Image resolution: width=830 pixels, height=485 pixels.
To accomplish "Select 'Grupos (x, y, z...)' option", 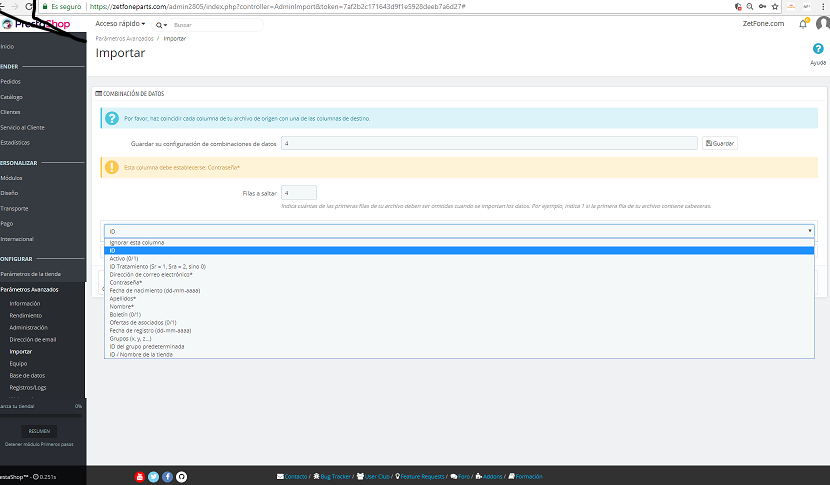I will (x=459, y=338).
